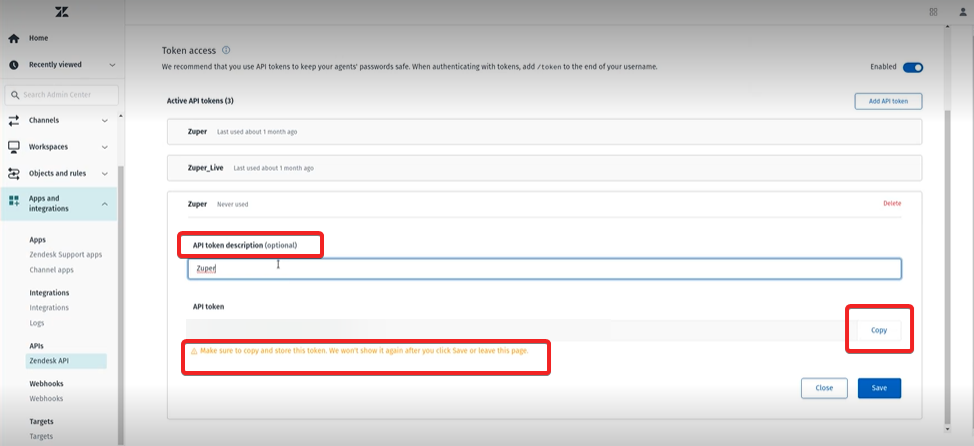Expand the Channels section chevron
This screenshot has width=974, height=446.
point(104,121)
